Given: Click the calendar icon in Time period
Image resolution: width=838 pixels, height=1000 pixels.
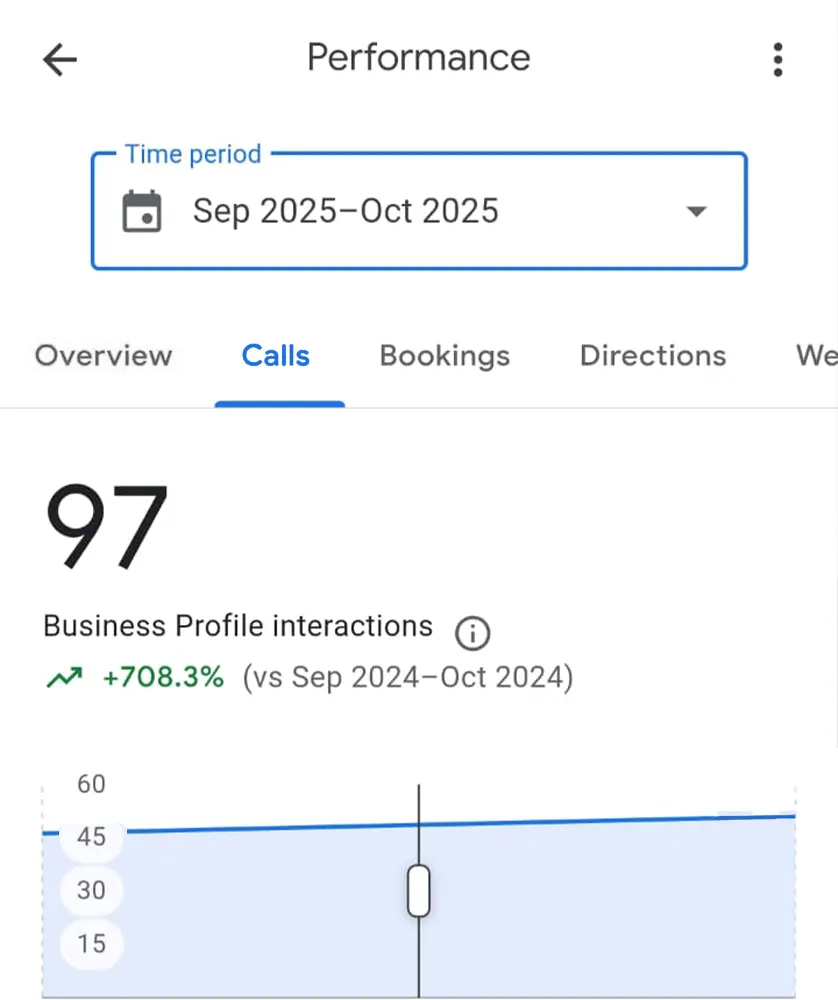Looking at the screenshot, I should (142, 212).
